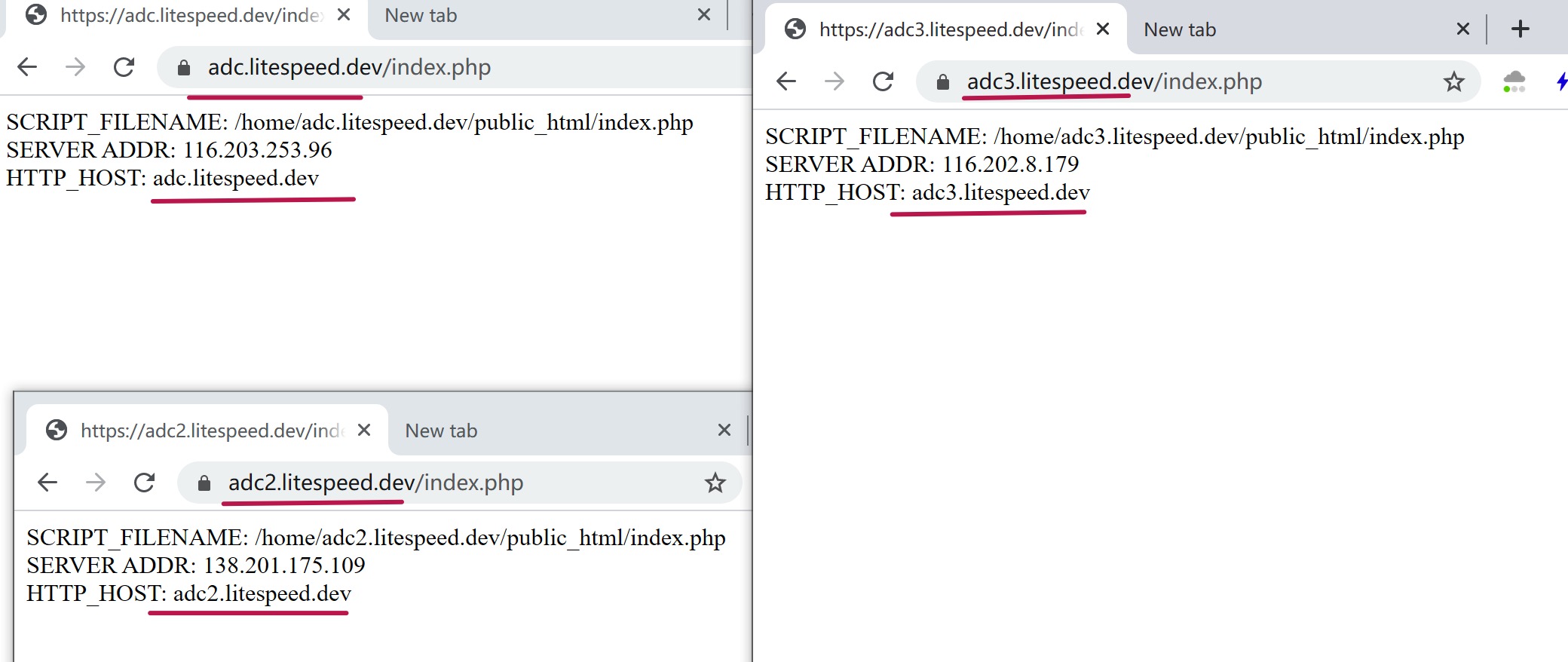This screenshot has width=1568, height=662.
Task: View site info lock for adc.litespeed.dev
Action: (183, 68)
